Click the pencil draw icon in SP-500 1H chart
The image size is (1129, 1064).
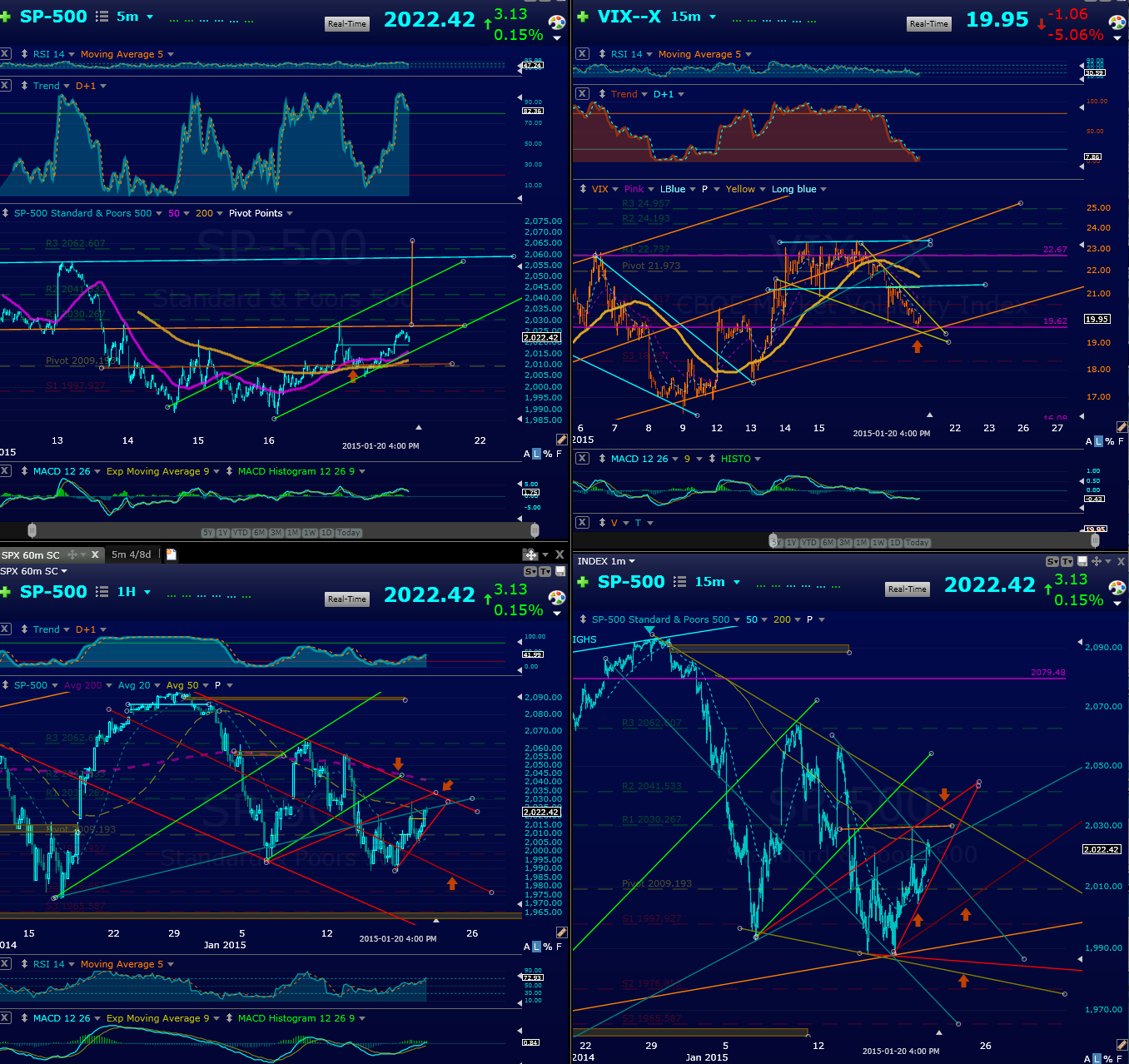point(561,932)
